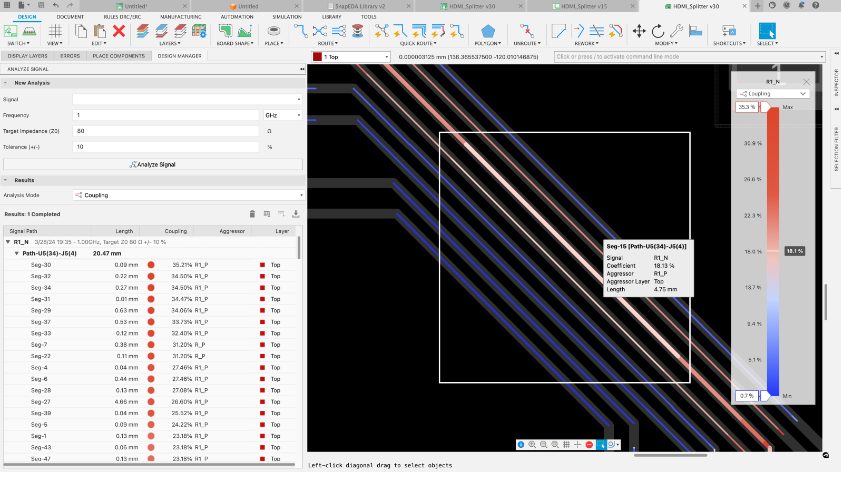Click the Select tool icon
Screen dimensions: 841x477
tap(767, 31)
